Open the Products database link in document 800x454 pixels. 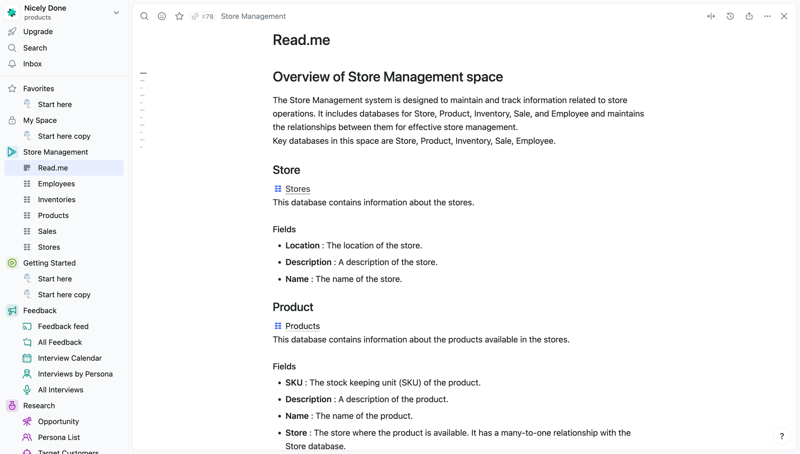pos(302,326)
